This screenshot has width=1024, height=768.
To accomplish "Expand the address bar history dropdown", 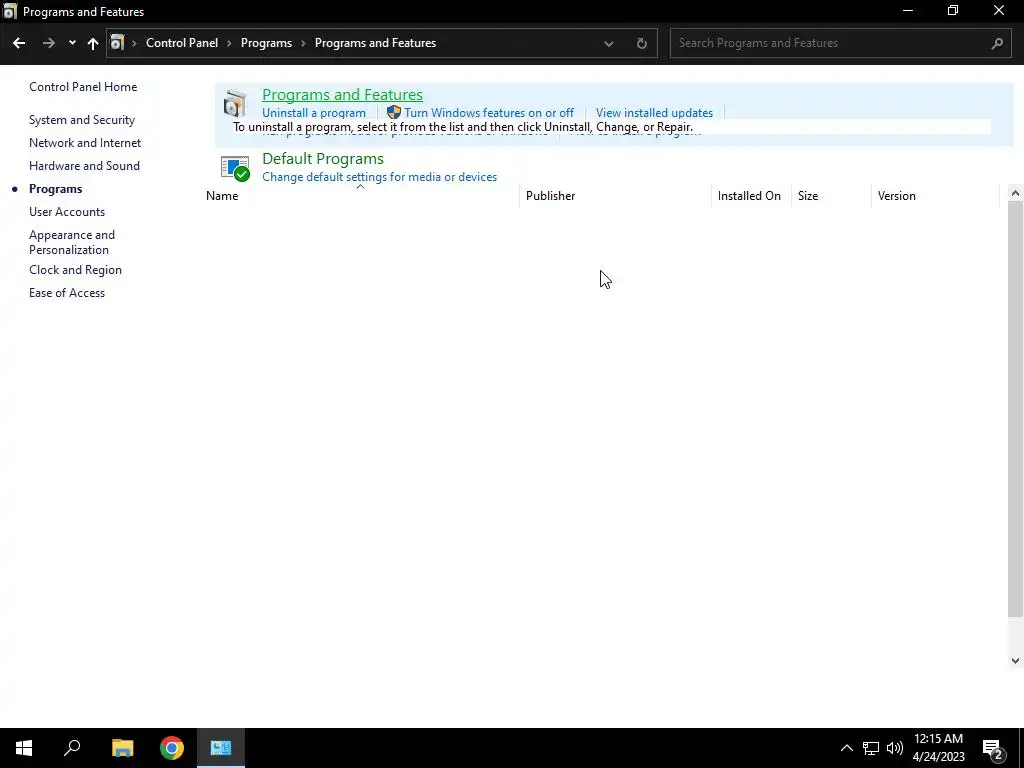I will click(x=609, y=44).
